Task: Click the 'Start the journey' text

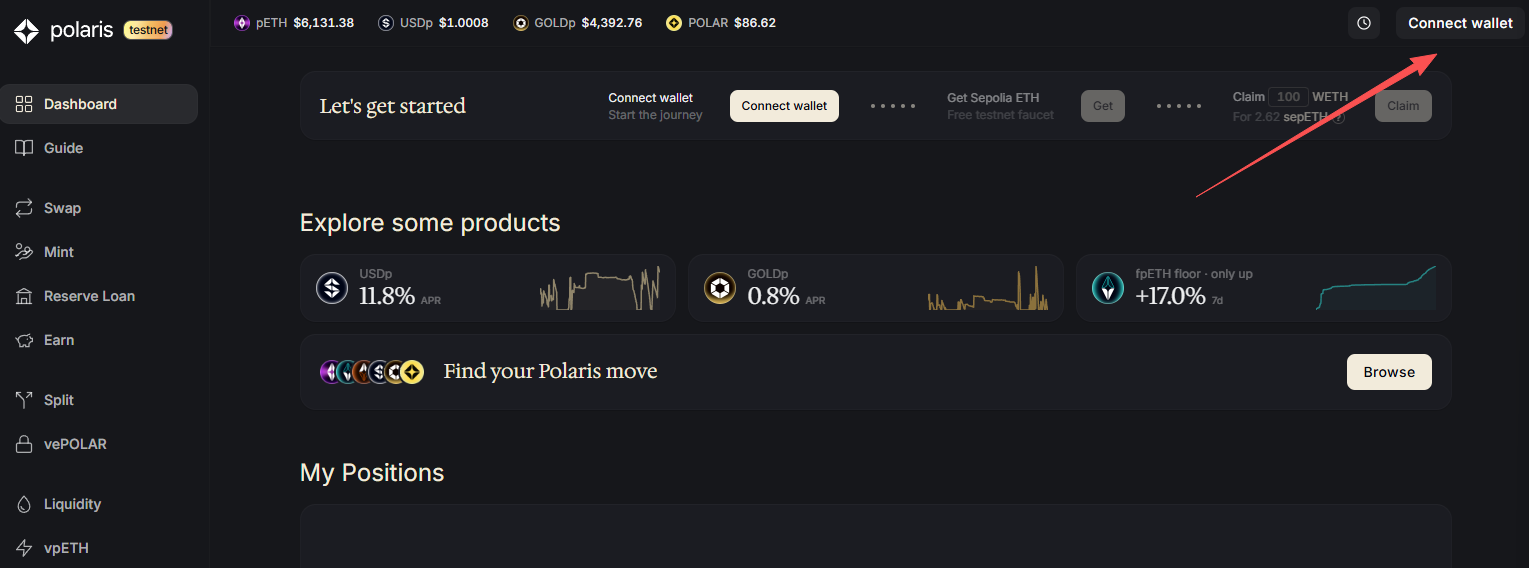Action: pyautogui.click(x=655, y=115)
